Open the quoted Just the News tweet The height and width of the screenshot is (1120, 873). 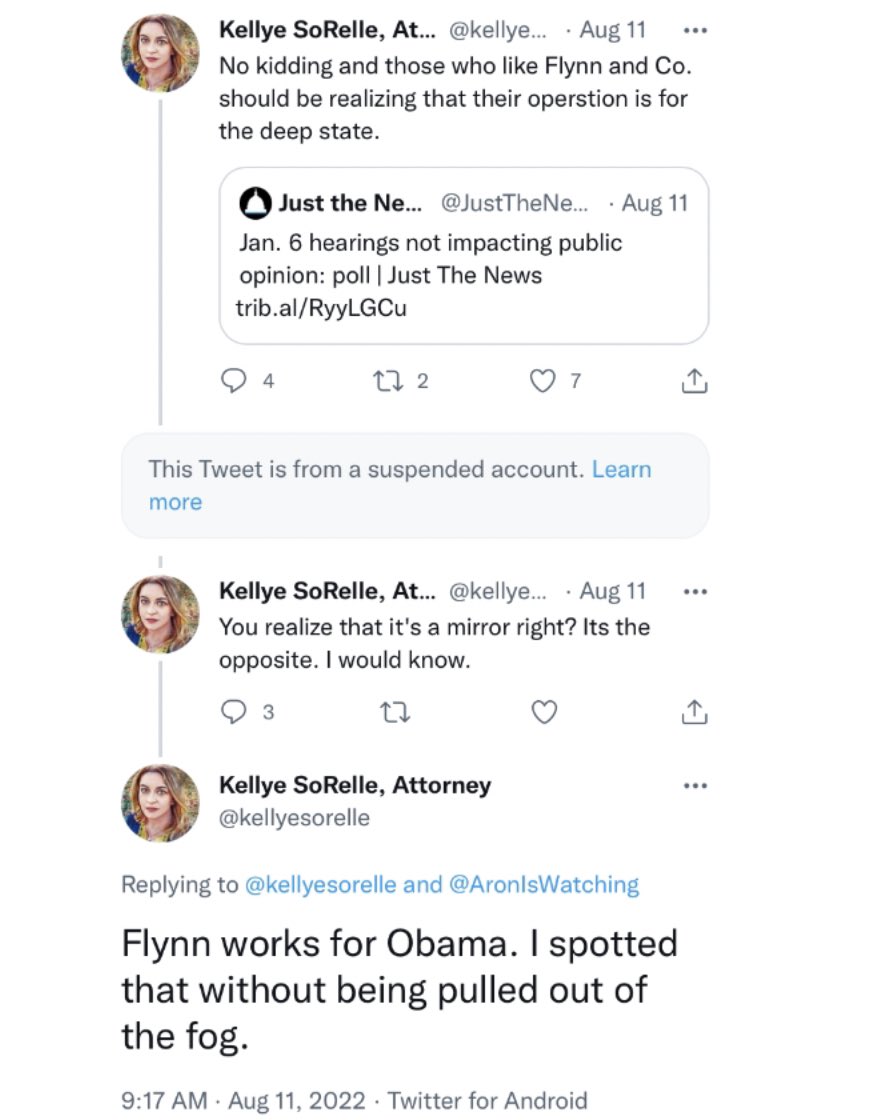coord(464,256)
